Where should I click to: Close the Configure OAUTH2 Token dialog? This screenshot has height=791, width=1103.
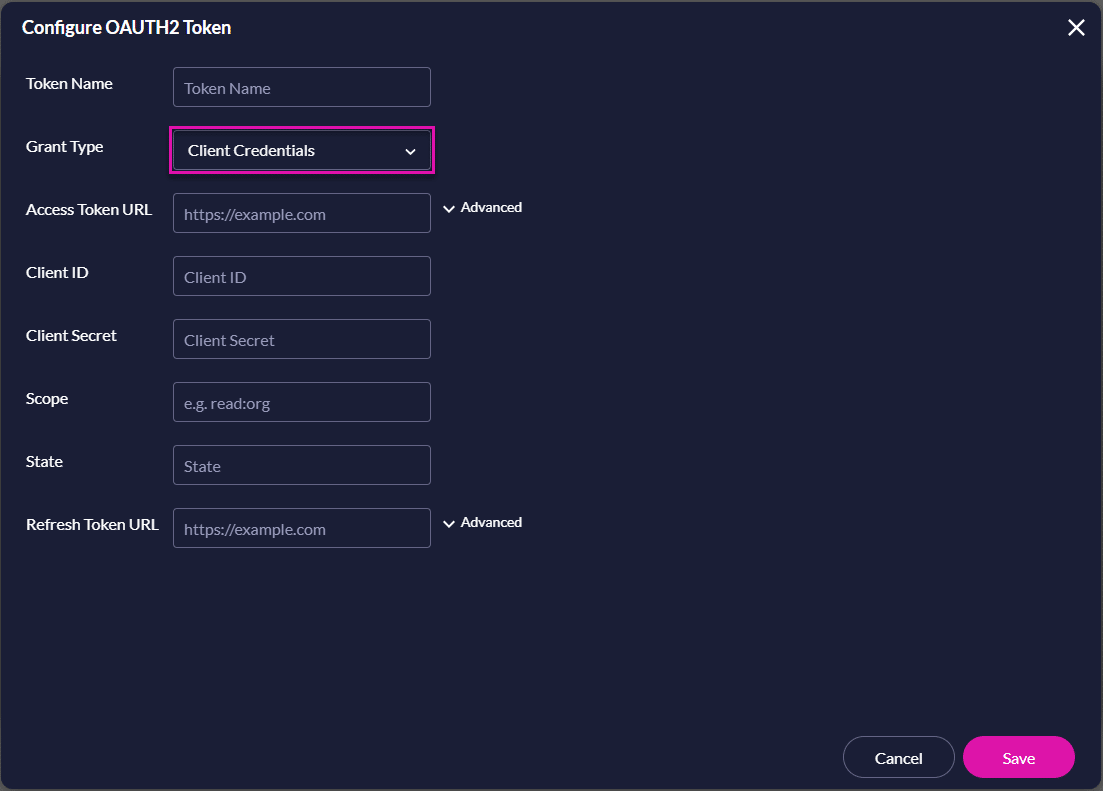tap(1076, 27)
